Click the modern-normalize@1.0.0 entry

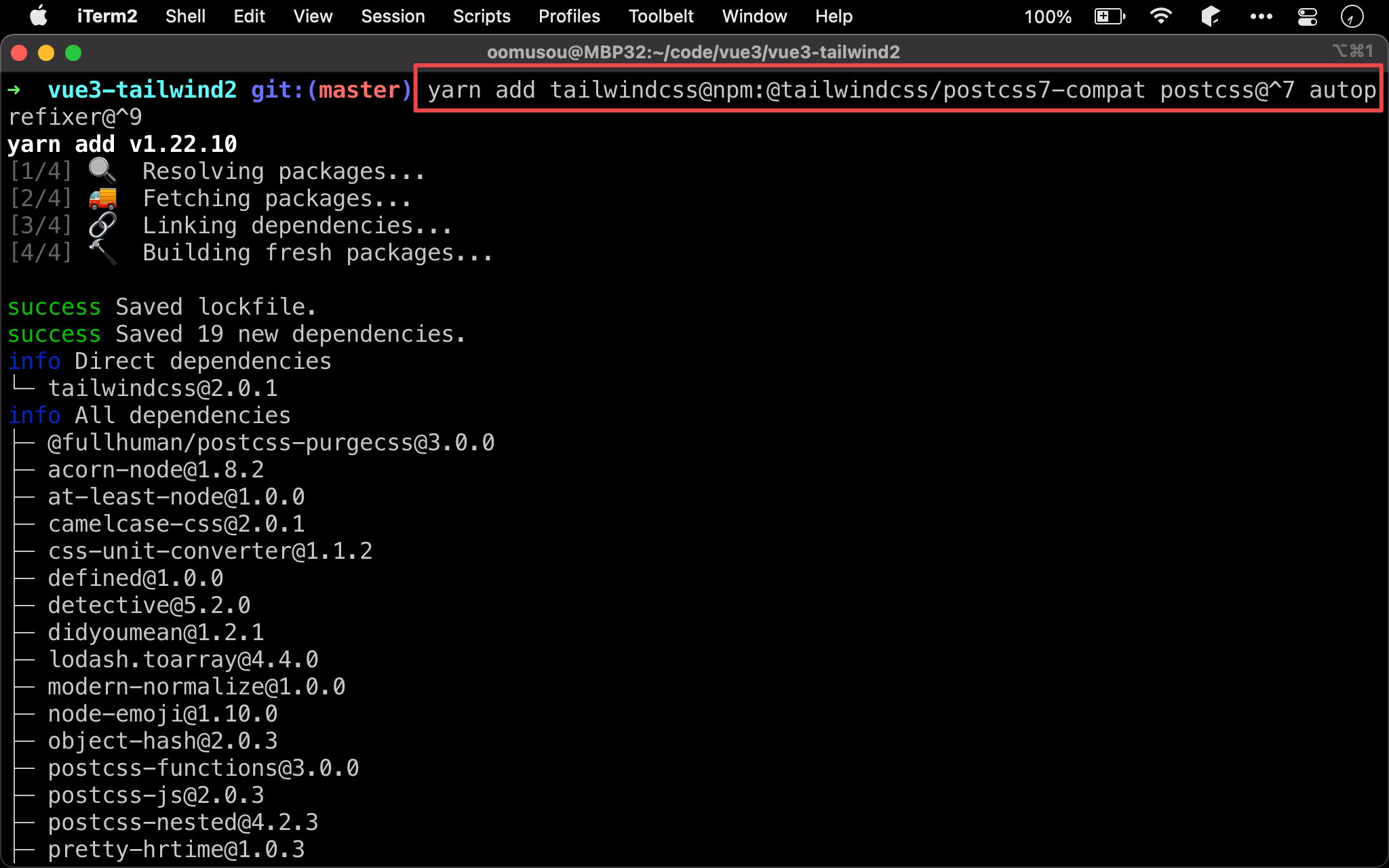pos(197,686)
